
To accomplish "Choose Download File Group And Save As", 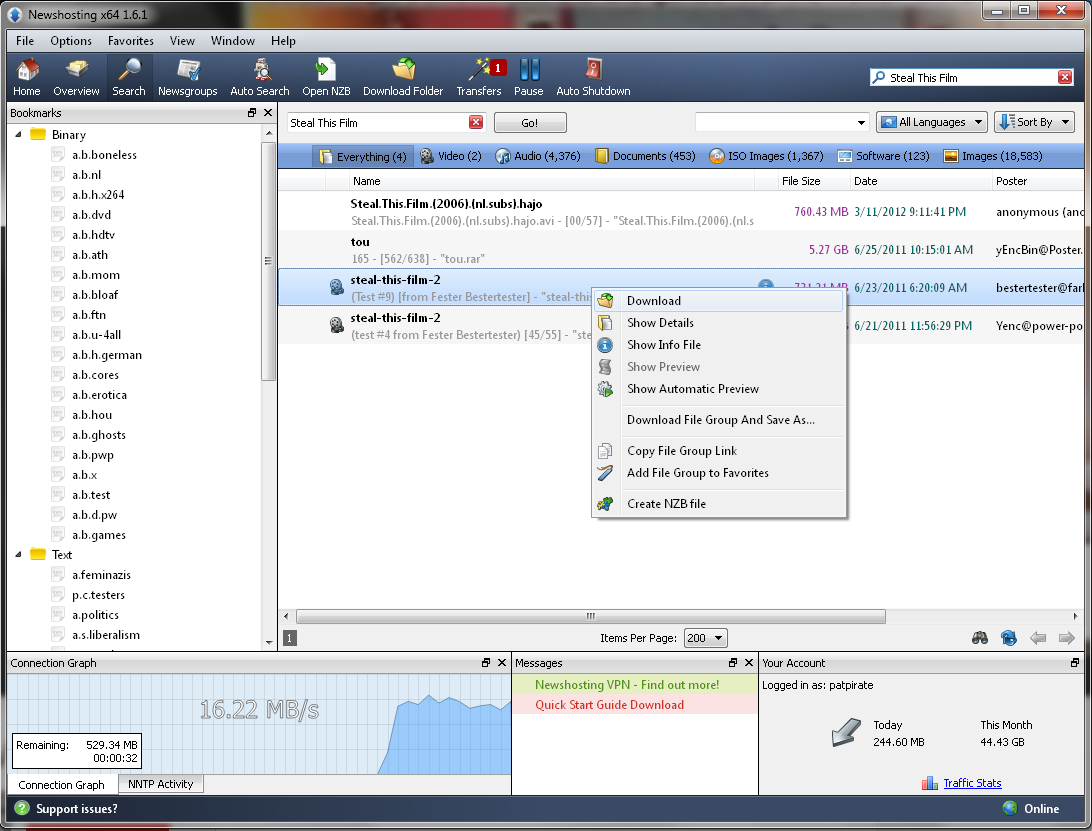I will coord(718,419).
